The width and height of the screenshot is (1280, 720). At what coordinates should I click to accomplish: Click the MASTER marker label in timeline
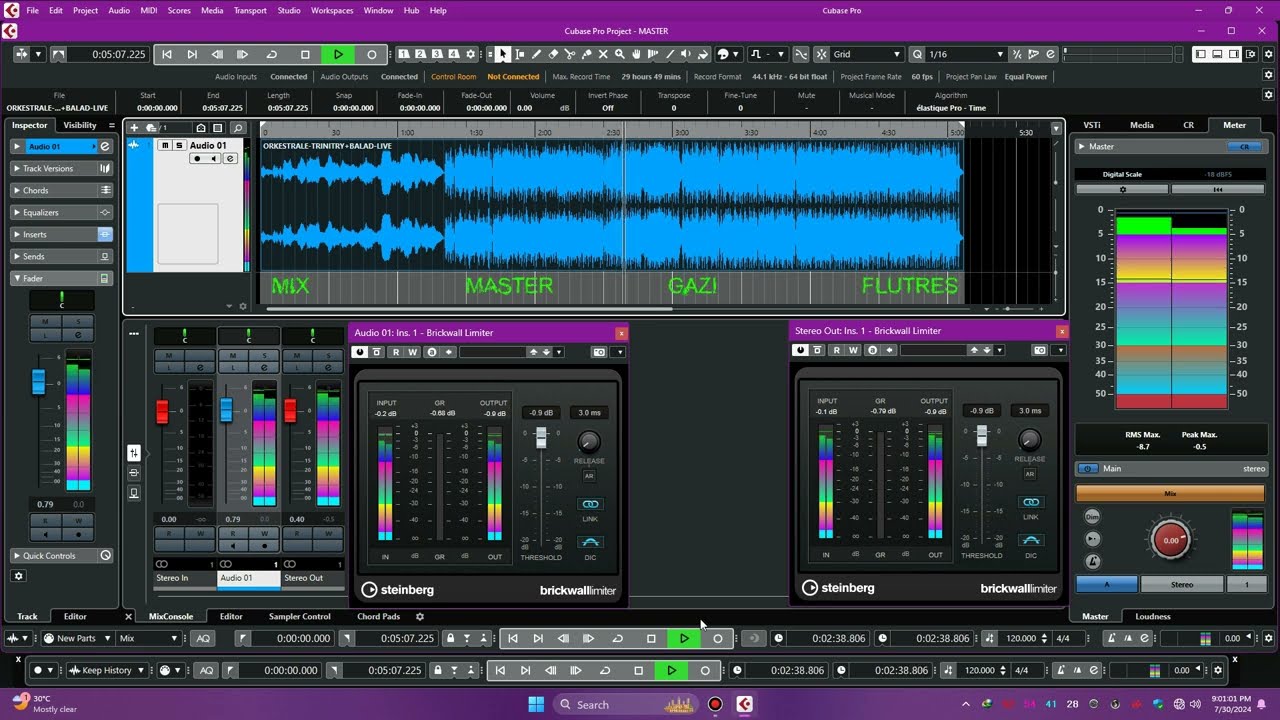[509, 286]
